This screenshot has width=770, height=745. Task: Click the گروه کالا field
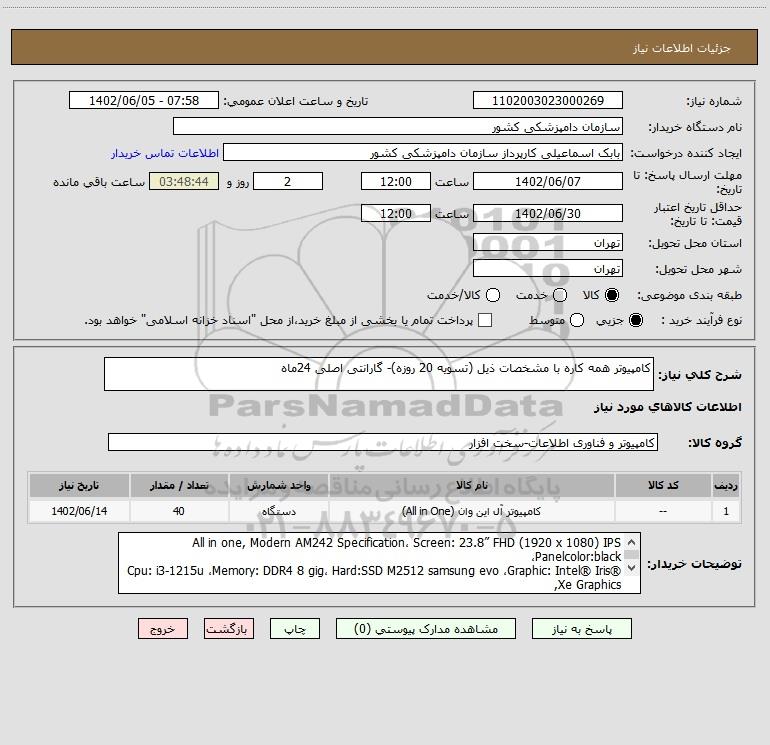383,442
